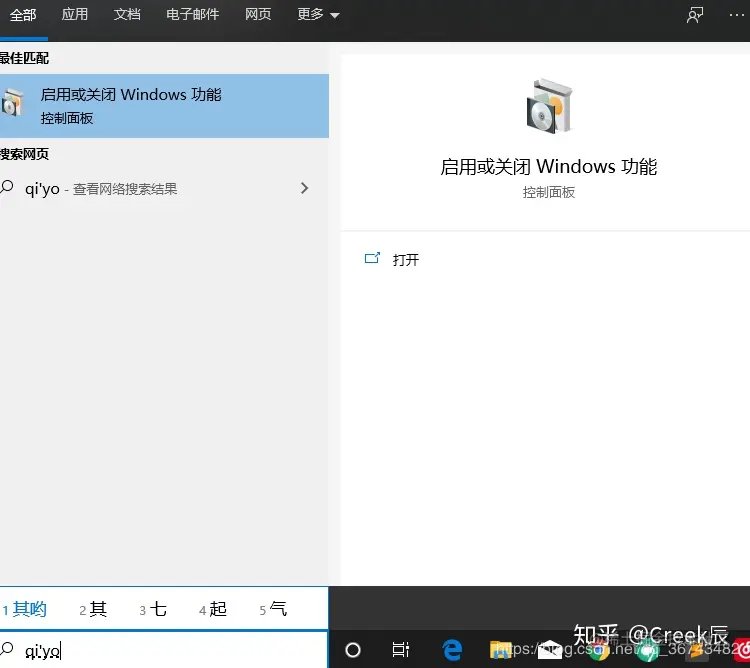This screenshot has height=668, width=750.
Task: Open best match 启用或关闭 Windows 功能 result
Action: pos(164,106)
